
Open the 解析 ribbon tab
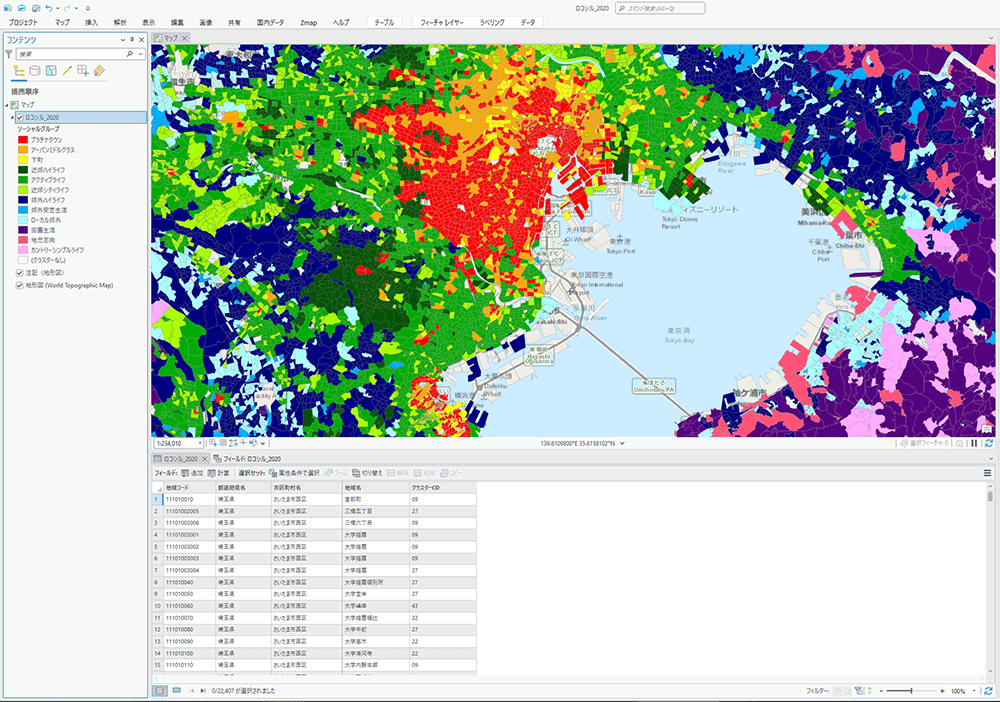click(120, 21)
